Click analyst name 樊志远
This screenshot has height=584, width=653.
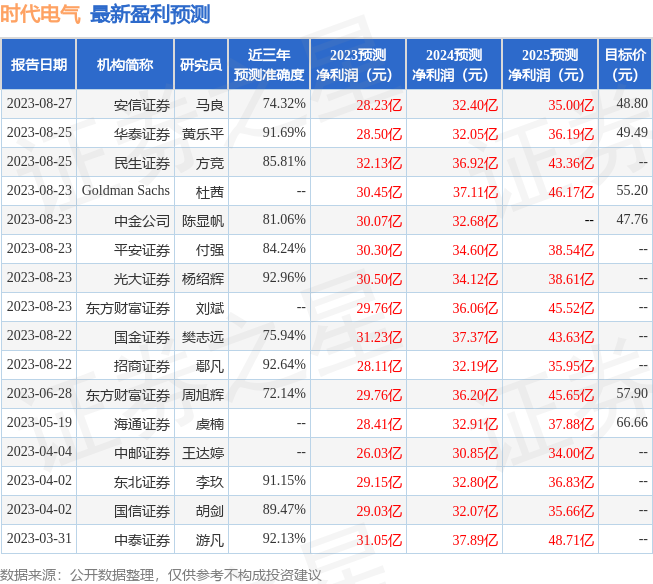tap(203, 337)
